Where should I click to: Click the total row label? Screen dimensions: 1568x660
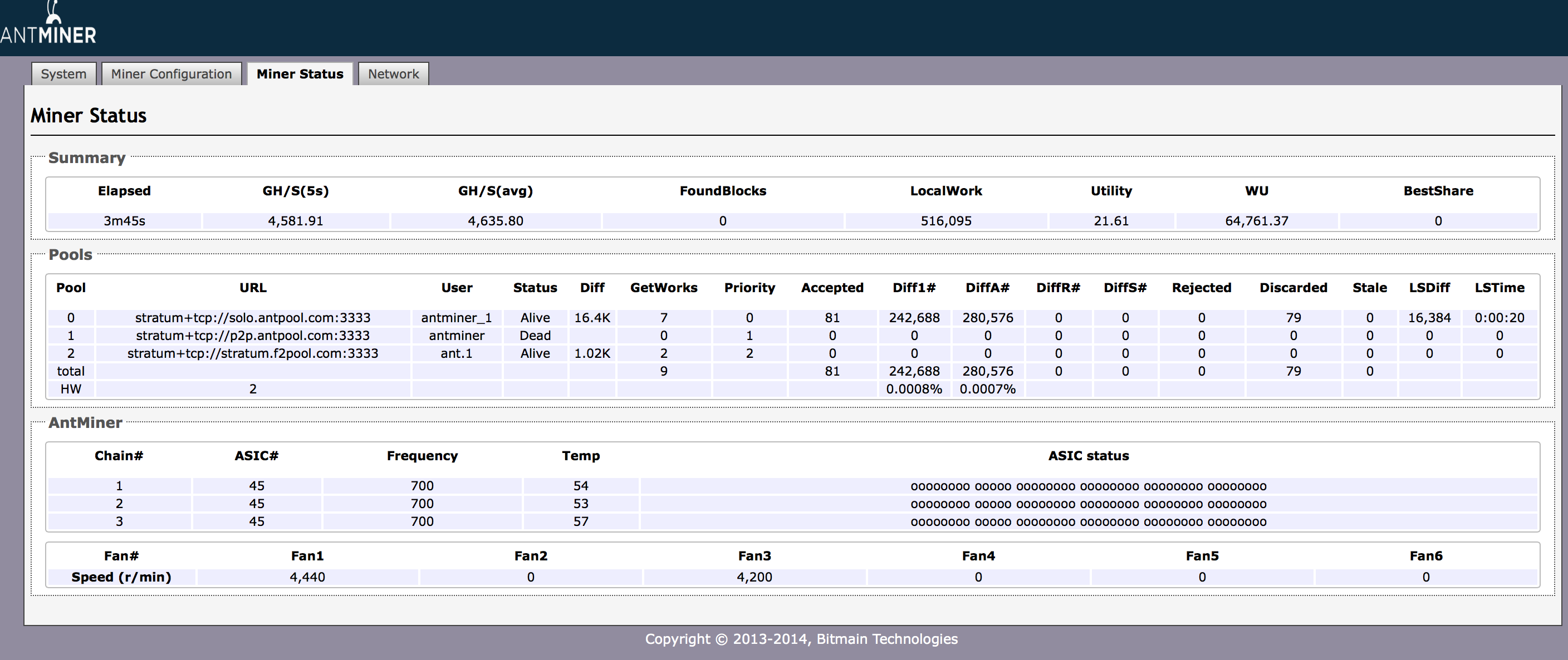tap(71, 371)
